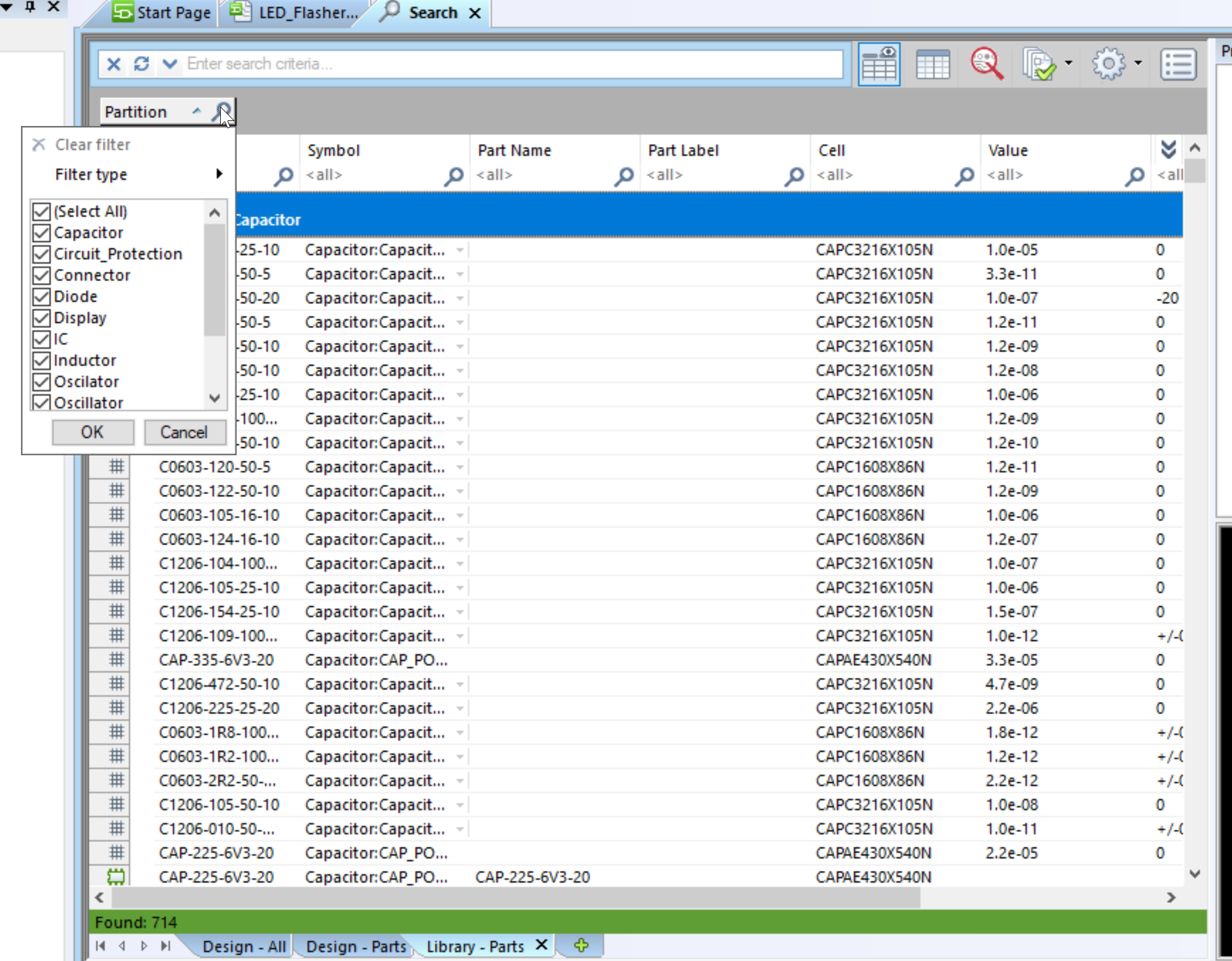Open the documents checkmark dropdown arrow
This screenshot has width=1232, height=961.
coord(1069,63)
